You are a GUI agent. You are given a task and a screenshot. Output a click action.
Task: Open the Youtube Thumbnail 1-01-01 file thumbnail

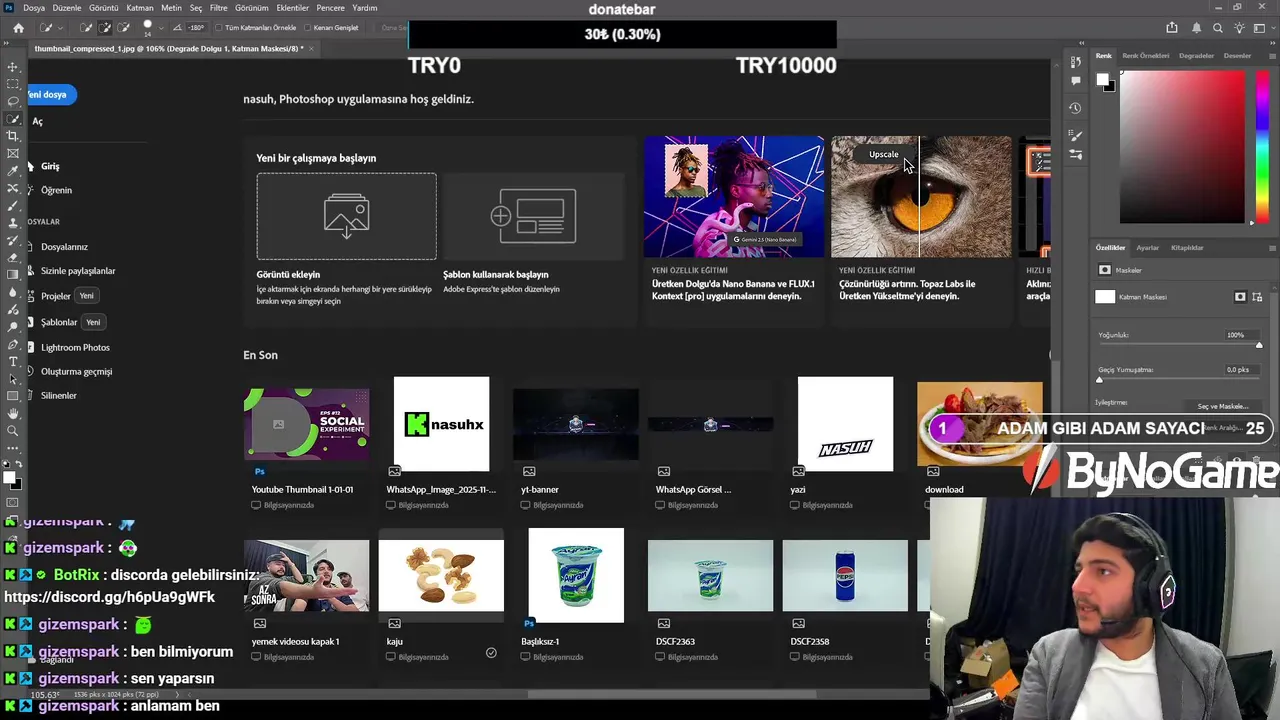point(306,424)
